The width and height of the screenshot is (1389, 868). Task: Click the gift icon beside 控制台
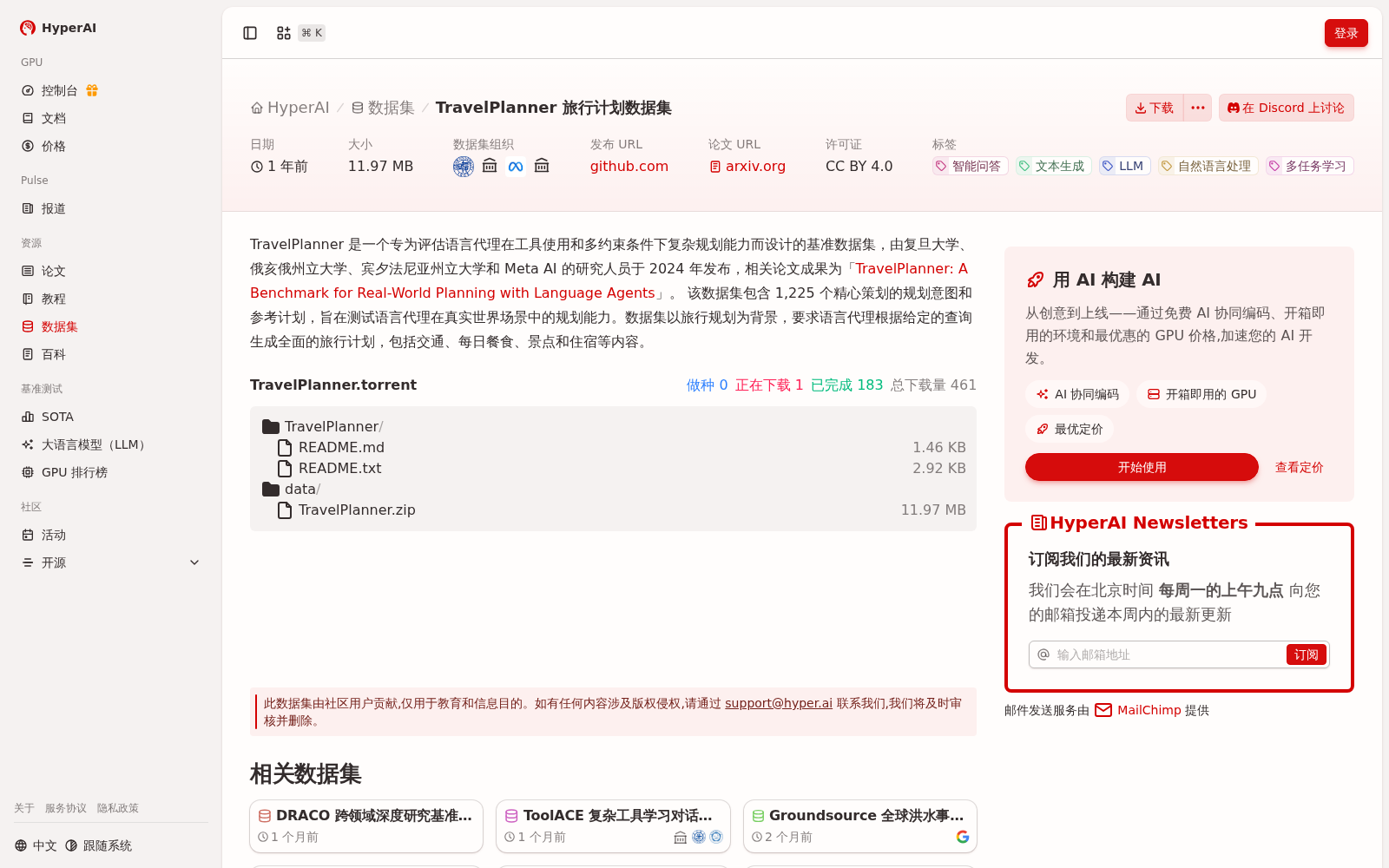click(x=92, y=90)
